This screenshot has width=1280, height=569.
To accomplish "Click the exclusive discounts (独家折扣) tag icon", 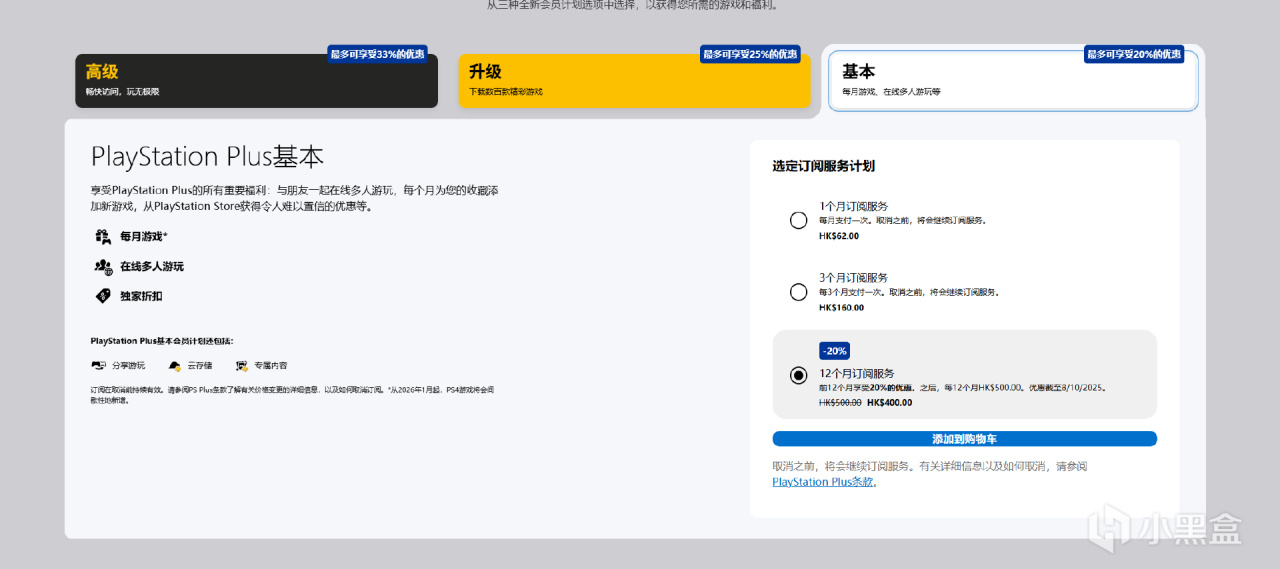I will [x=102, y=296].
